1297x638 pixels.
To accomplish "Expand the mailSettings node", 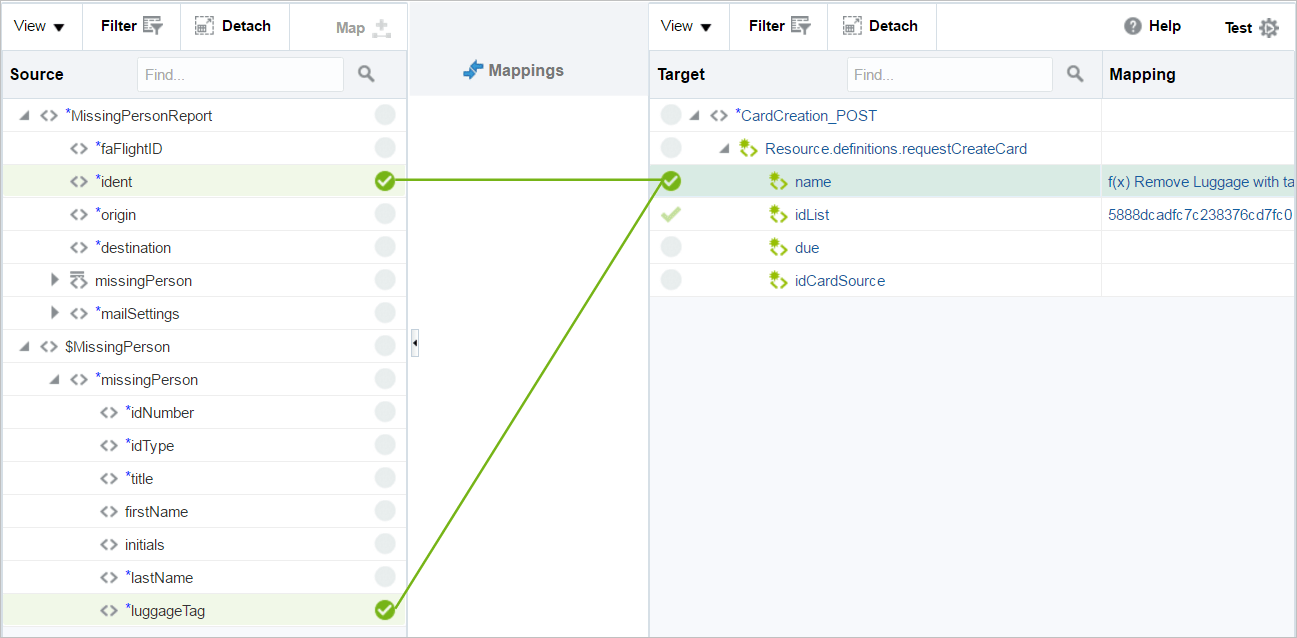I will tap(55, 314).
